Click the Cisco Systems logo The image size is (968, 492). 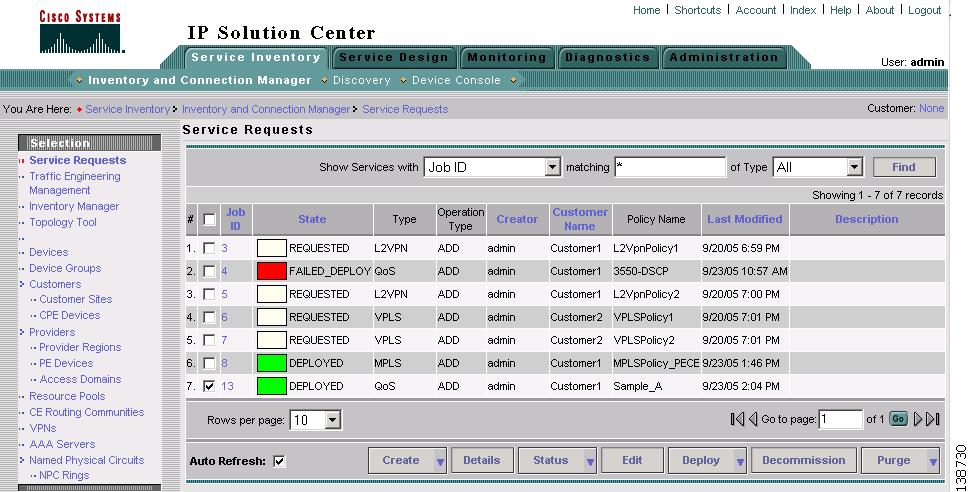[80, 32]
